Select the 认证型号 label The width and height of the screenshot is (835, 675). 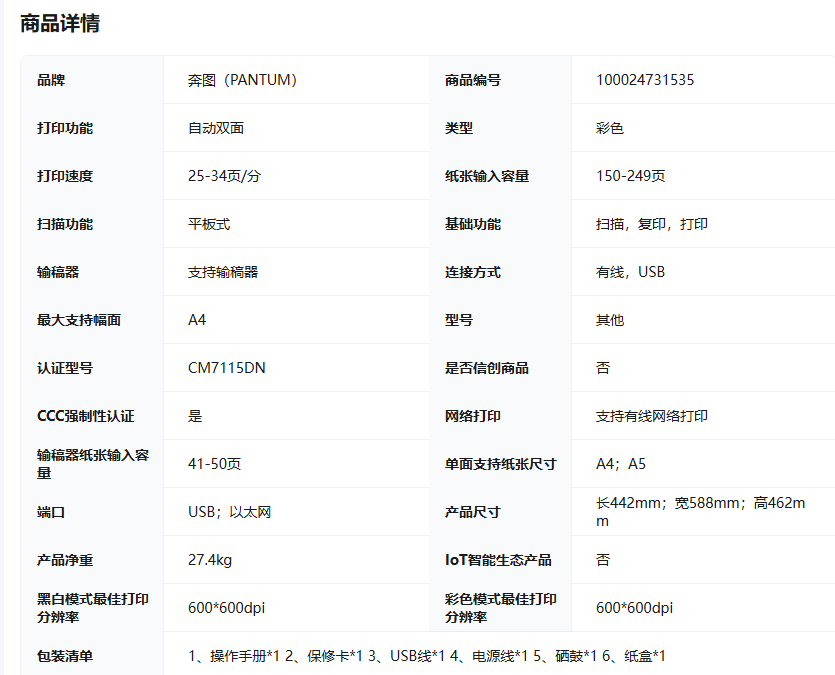[65, 367]
